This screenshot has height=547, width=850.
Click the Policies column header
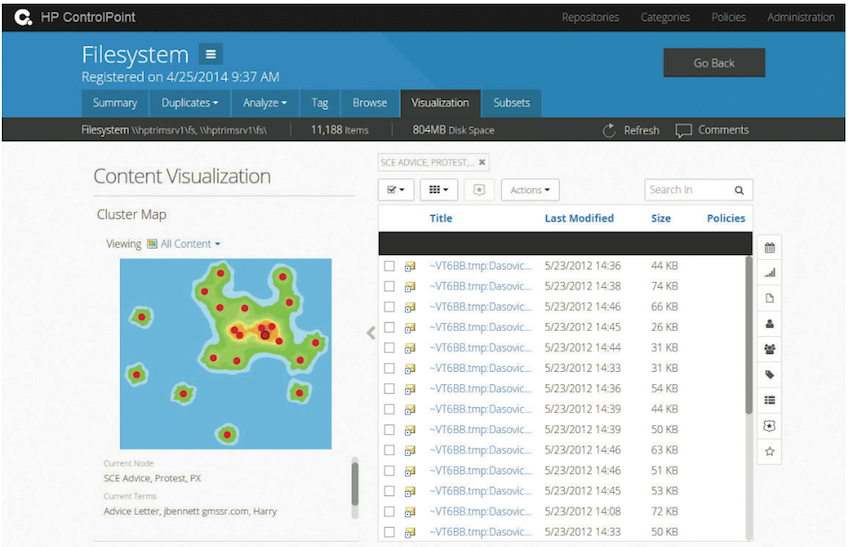point(726,218)
